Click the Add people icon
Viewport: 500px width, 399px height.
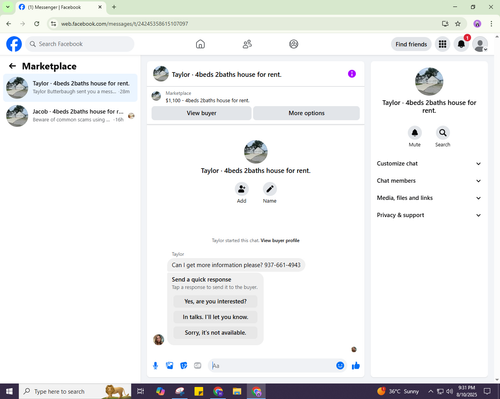click(241, 189)
